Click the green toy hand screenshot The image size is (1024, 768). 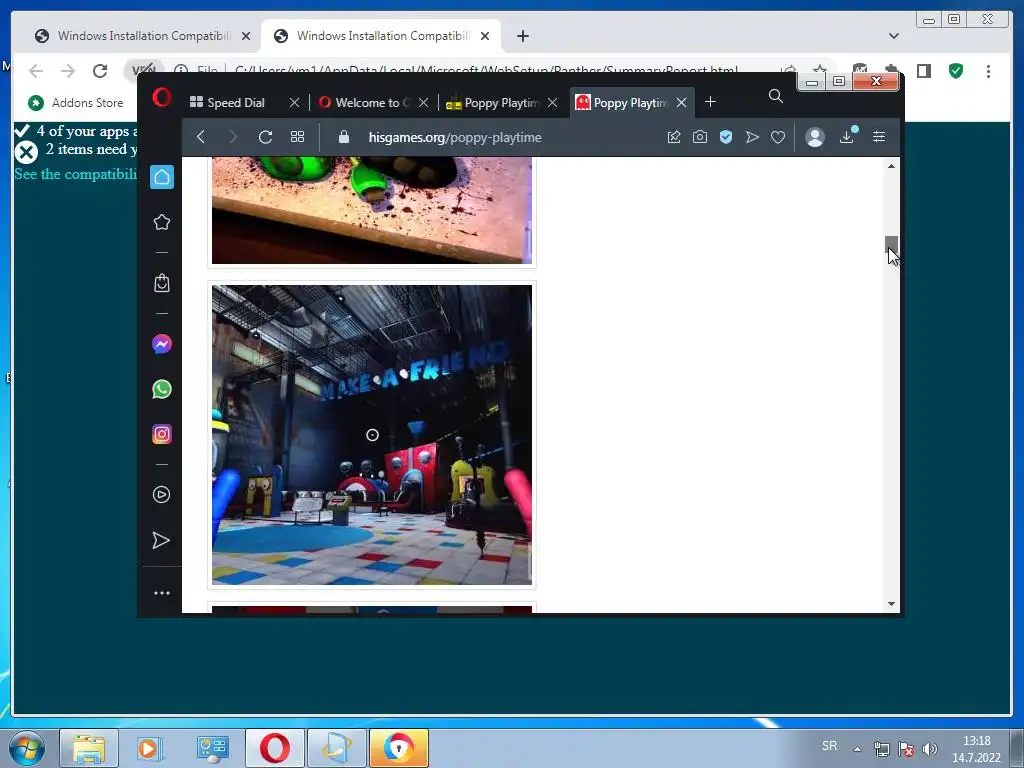coord(372,210)
